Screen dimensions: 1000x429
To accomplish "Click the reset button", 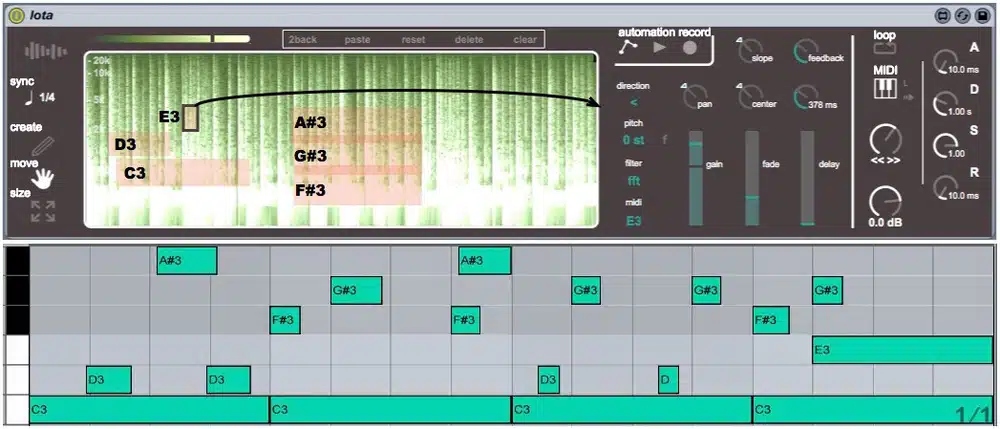I will coord(413,40).
